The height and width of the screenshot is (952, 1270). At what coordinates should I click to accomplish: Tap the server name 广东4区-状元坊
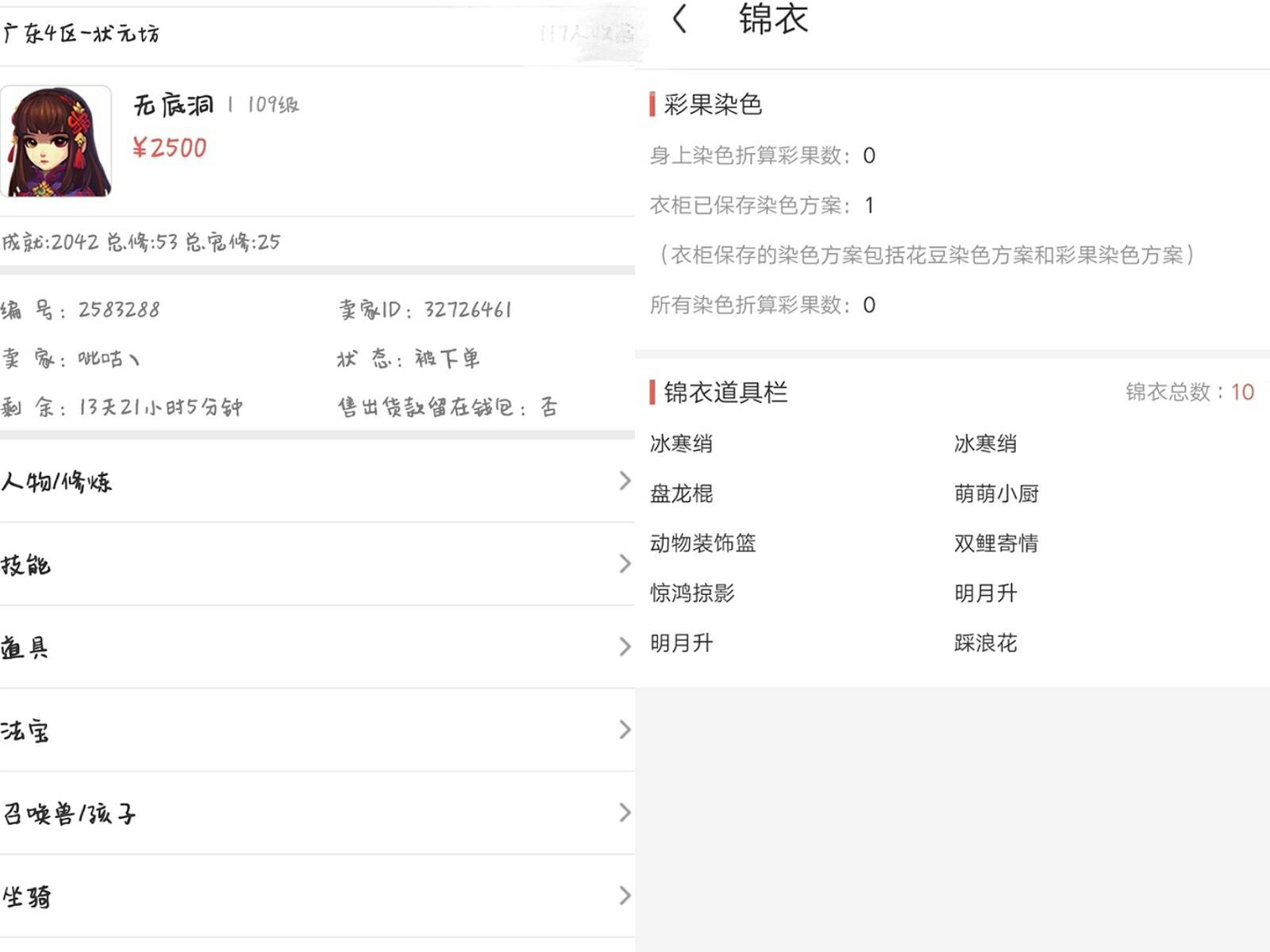(x=81, y=33)
